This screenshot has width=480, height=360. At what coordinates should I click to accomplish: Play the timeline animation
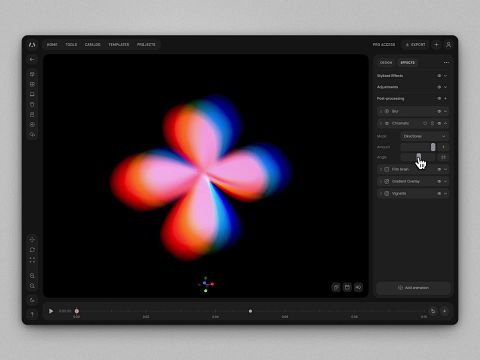coord(51,311)
